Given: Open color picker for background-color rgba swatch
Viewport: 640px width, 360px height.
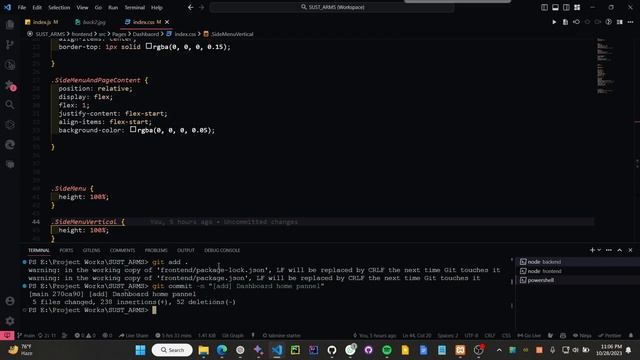Looking at the screenshot, I should coord(133,130).
